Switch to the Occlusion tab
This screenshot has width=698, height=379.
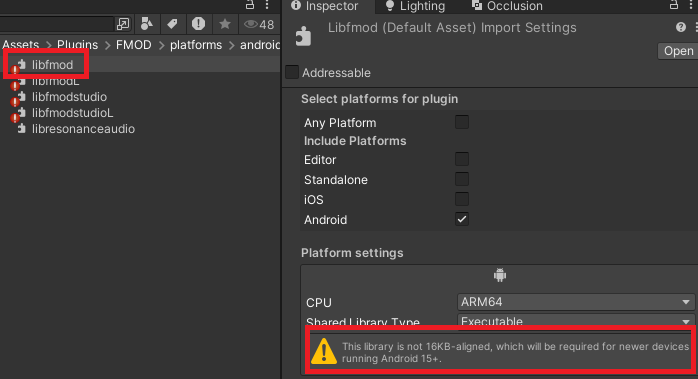point(507,6)
